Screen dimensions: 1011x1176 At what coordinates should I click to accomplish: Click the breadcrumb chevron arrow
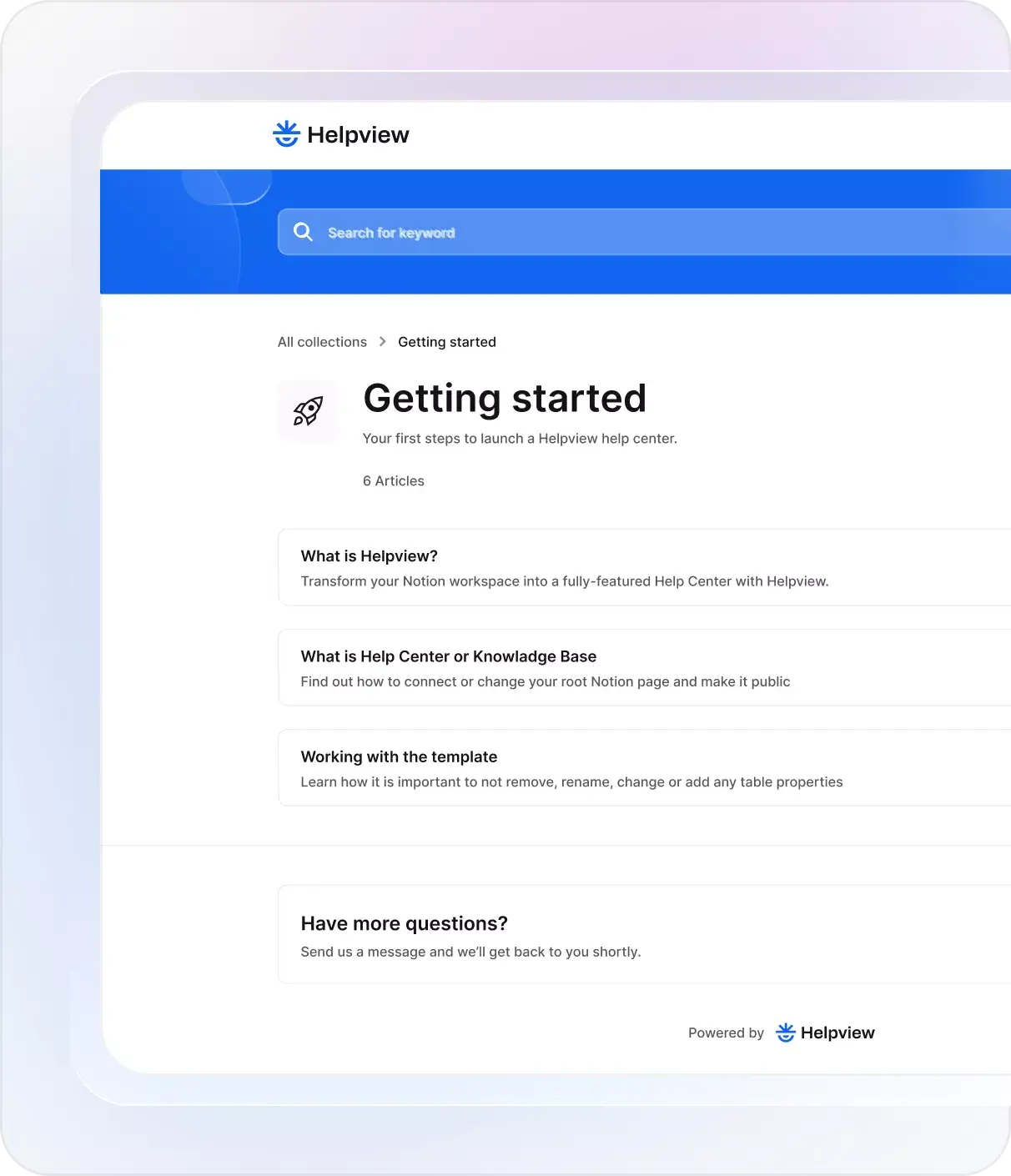click(x=382, y=341)
